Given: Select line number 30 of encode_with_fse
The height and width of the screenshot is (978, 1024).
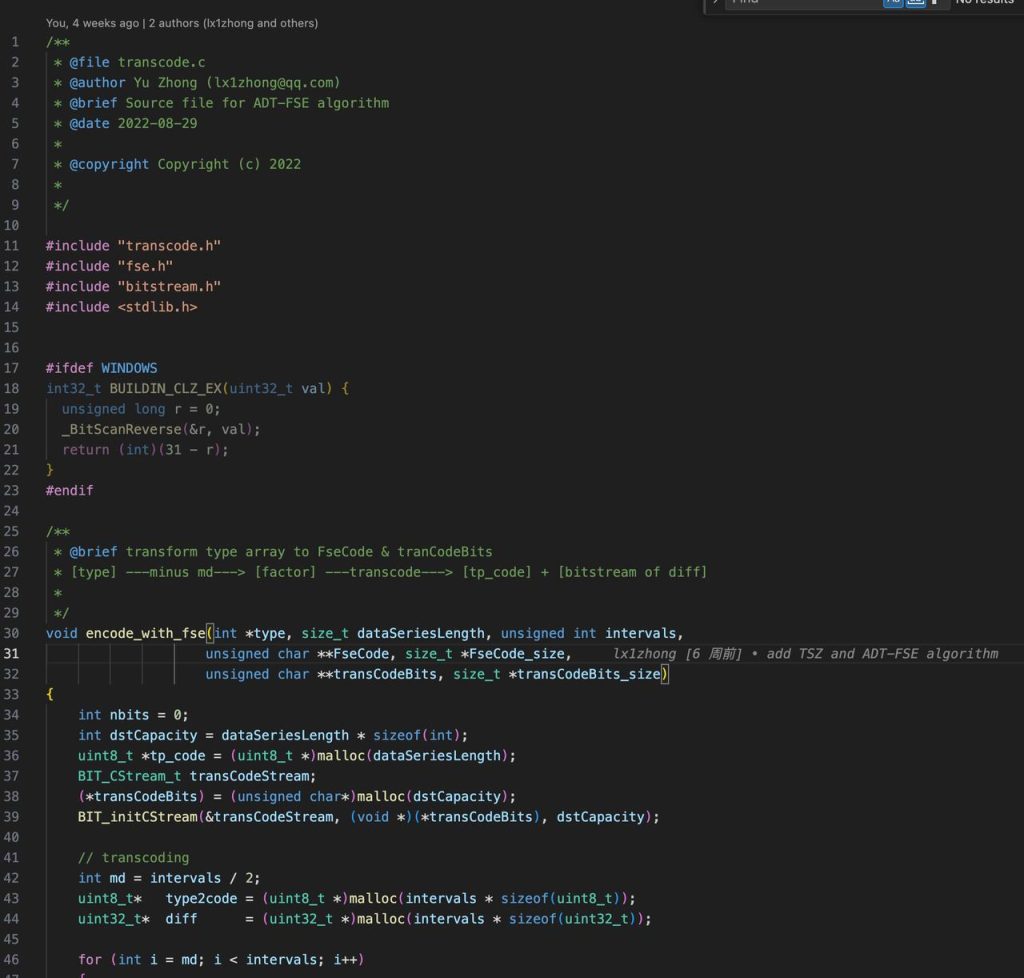Looking at the screenshot, I should point(11,633).
